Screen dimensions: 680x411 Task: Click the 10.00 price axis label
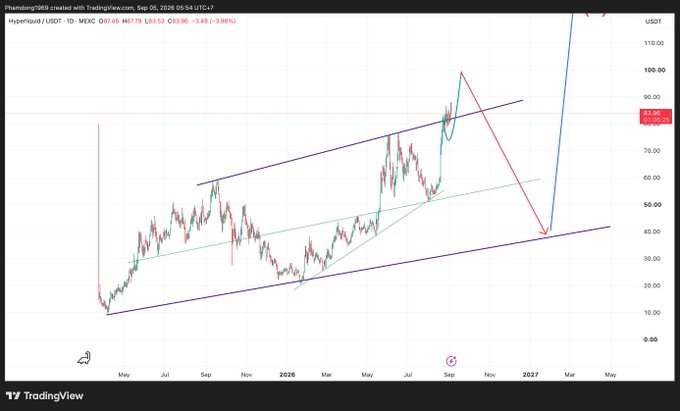[652, 312]
